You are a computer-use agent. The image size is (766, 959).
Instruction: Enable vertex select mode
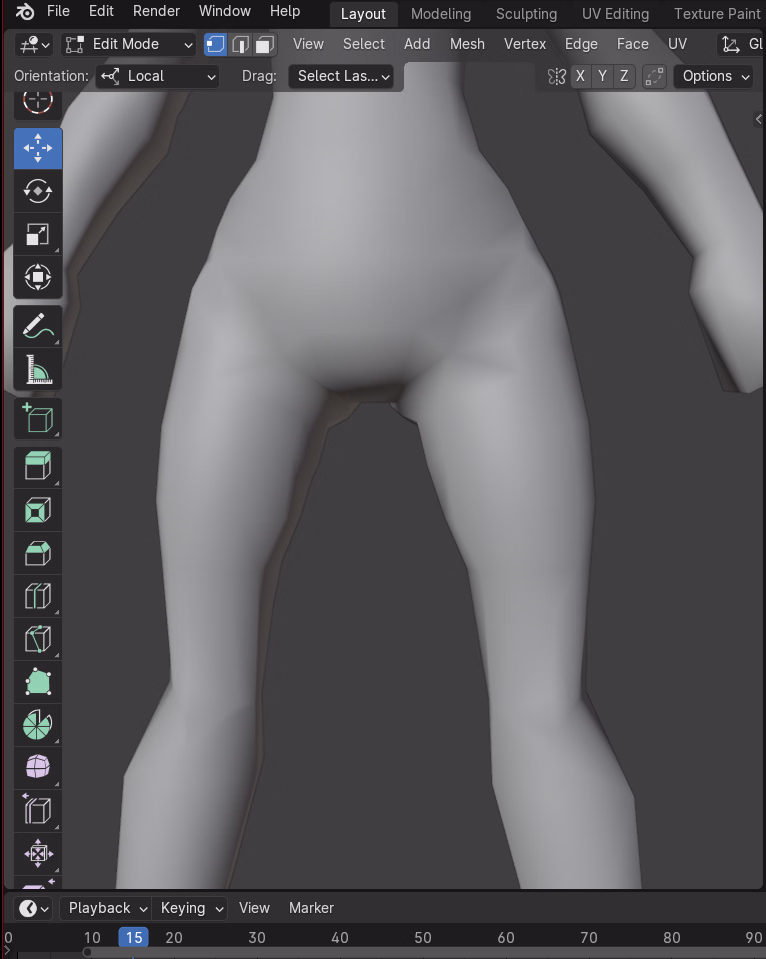tap(215, 44)
